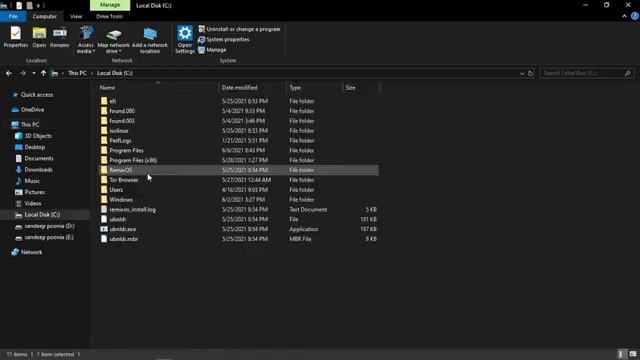Open the Access media dropdown
This screenshot has width=640, height=360.
pos(86,40)
